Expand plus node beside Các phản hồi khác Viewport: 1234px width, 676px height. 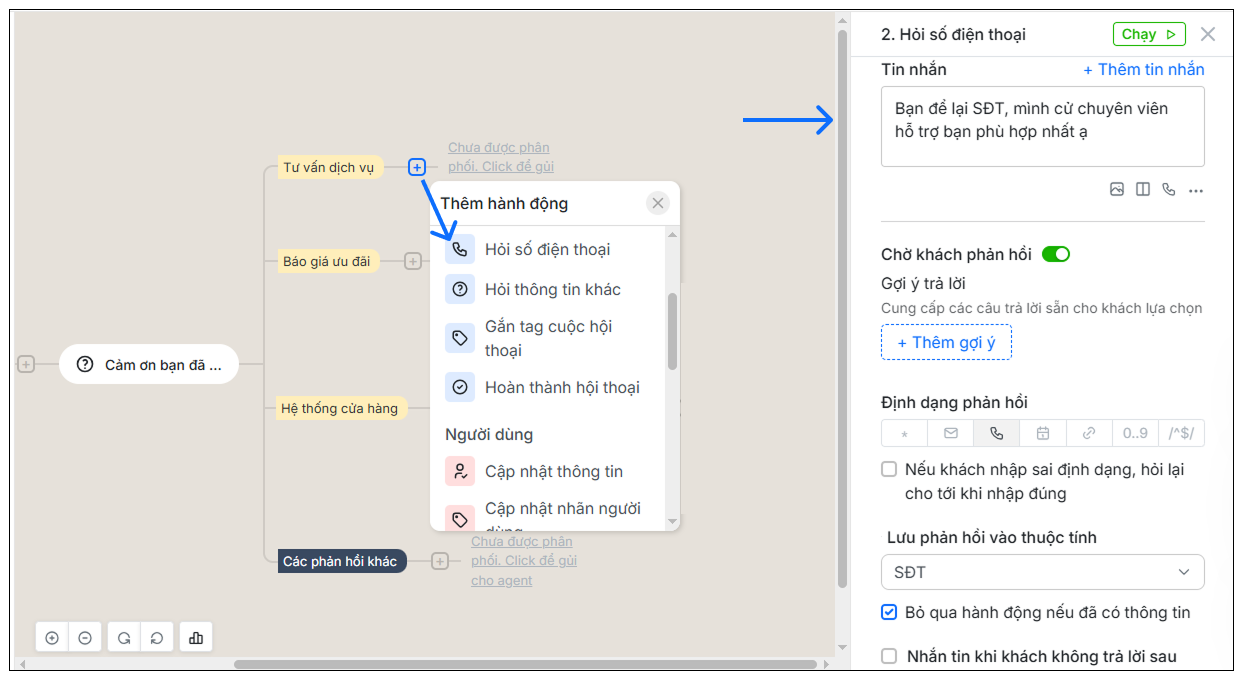pyautogui.click(x=440, y=561)
